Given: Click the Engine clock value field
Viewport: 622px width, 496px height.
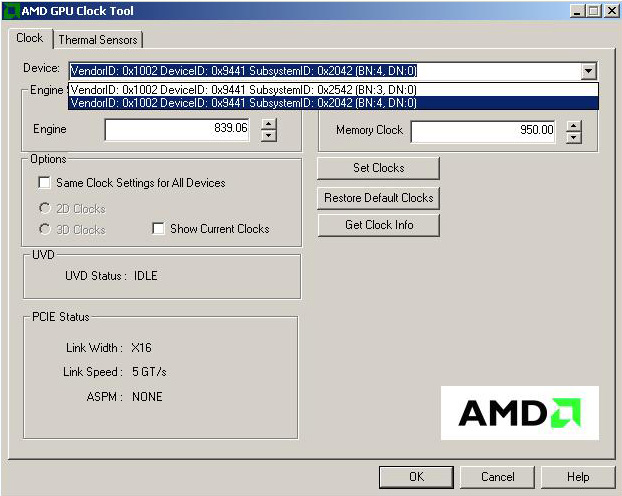Looking at the screenshot, I should 177,130.
